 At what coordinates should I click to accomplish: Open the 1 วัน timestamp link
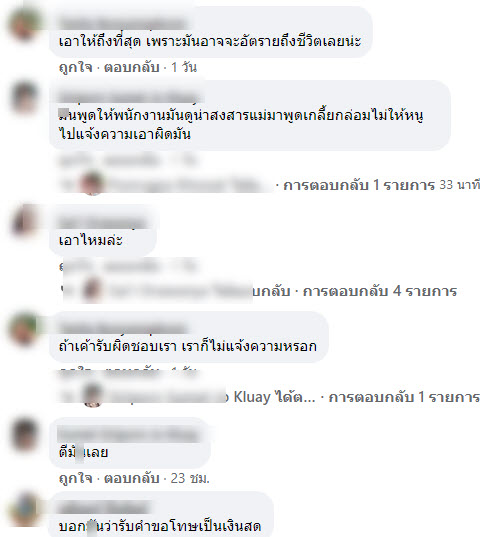tap(184, 67)
